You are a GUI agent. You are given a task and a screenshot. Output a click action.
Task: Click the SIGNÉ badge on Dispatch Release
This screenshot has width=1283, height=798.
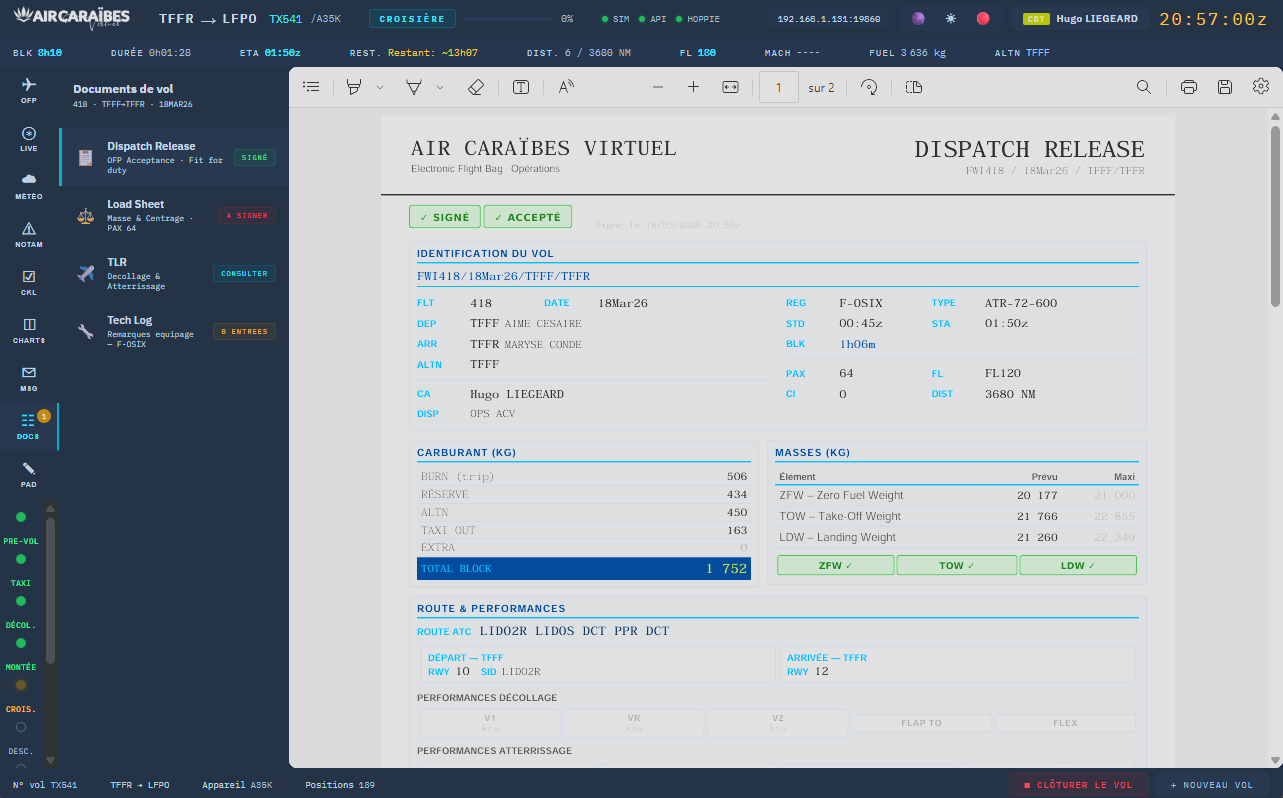point(255,157)
